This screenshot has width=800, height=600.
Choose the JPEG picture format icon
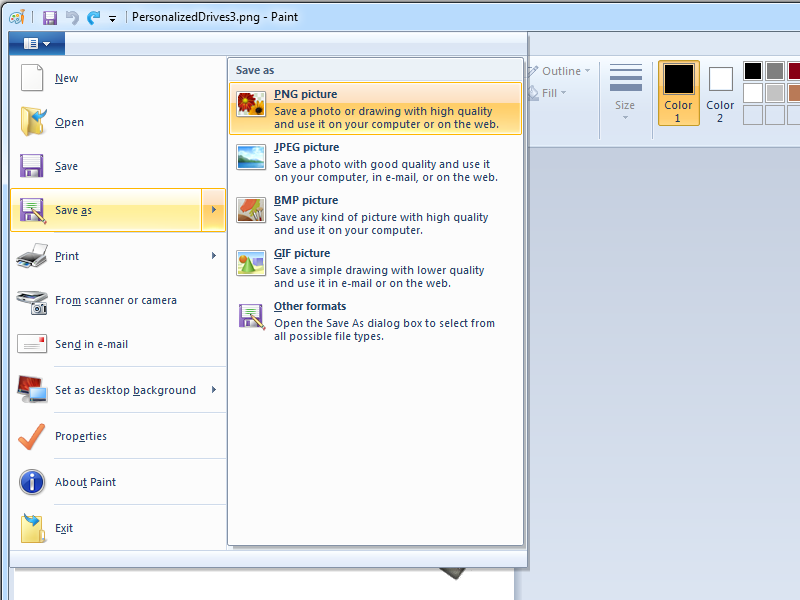tap(251, 157)
